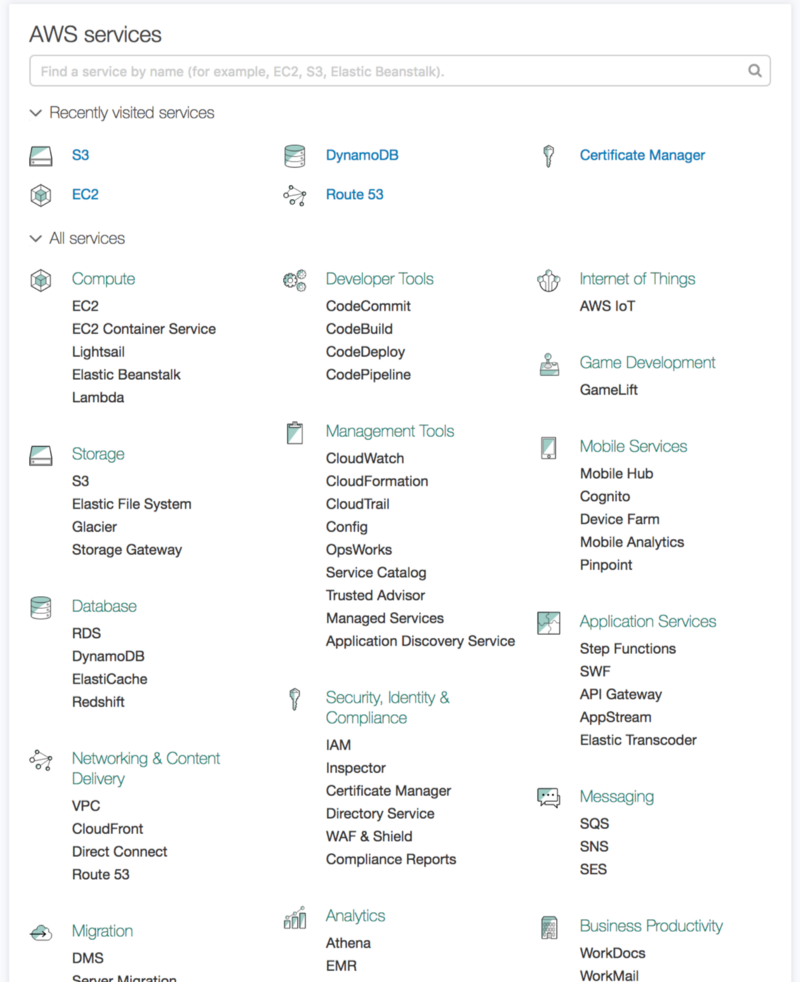Click the search magnifier icon
Screen dimensions: 800x982
point(755,71)
